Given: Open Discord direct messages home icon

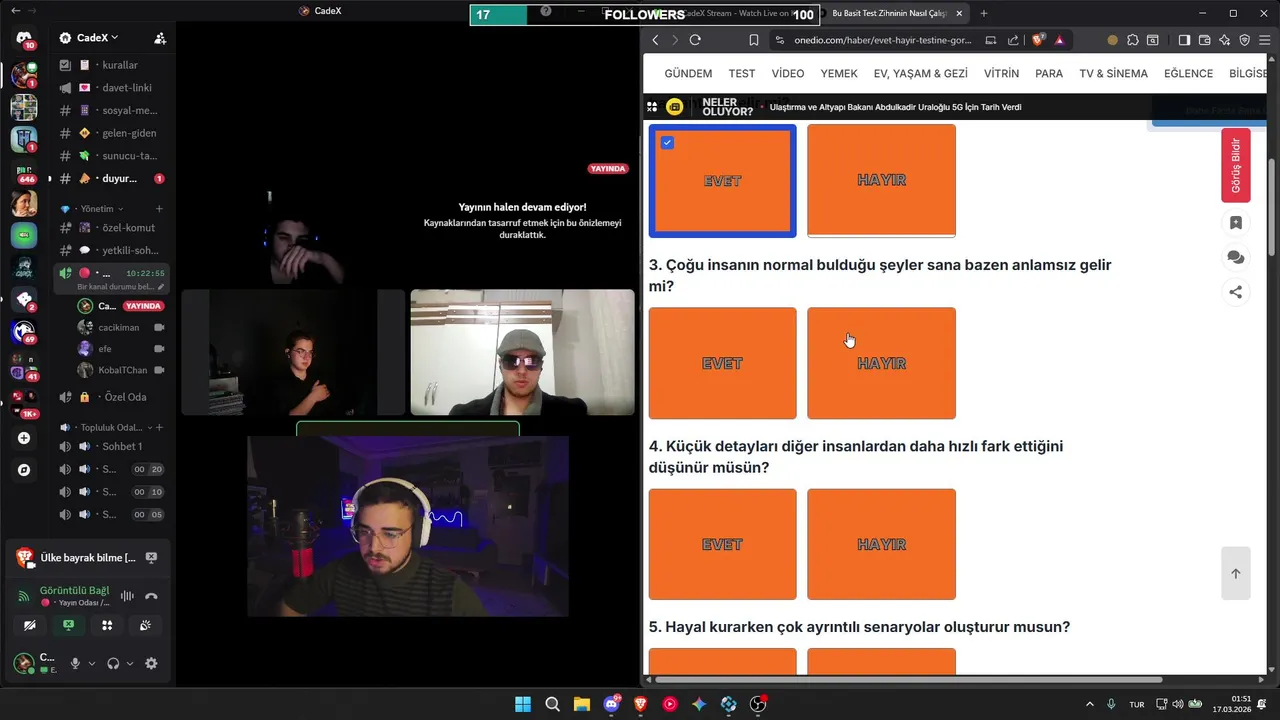Looking at the screenshot, I should [x=24, y=39].
